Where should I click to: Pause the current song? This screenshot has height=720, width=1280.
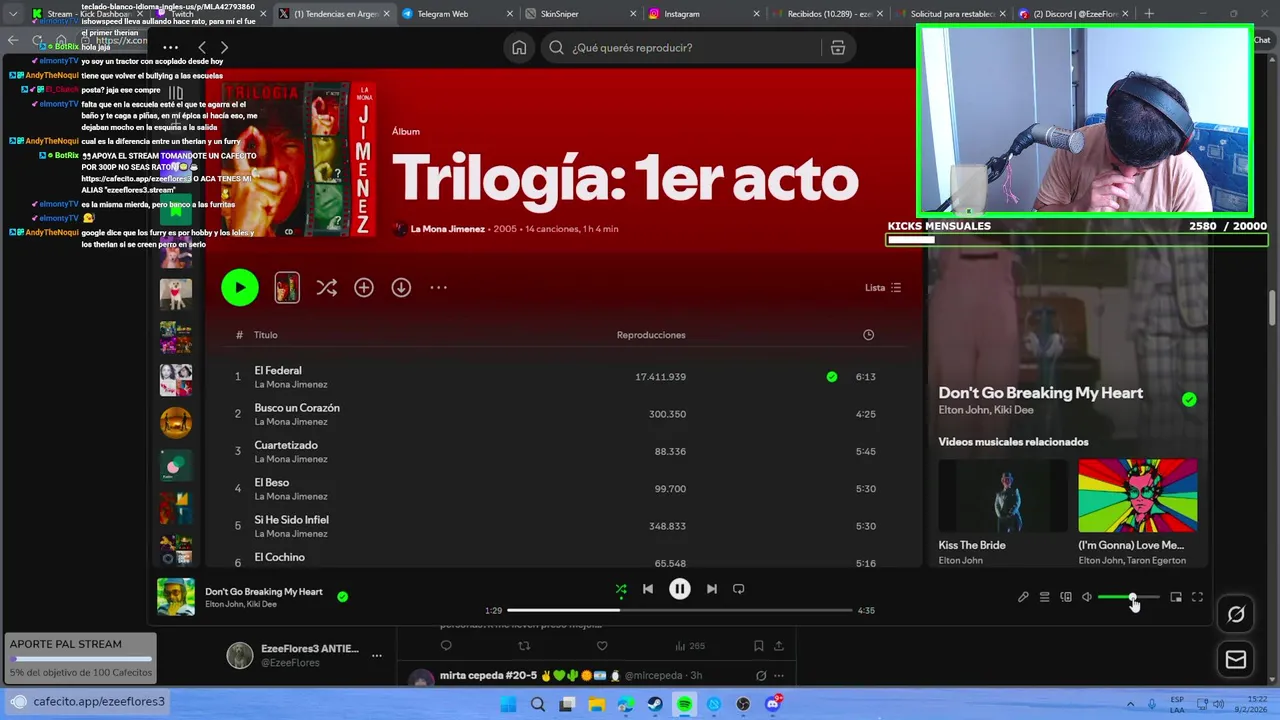pyautogui.click(x=680, y=589)
